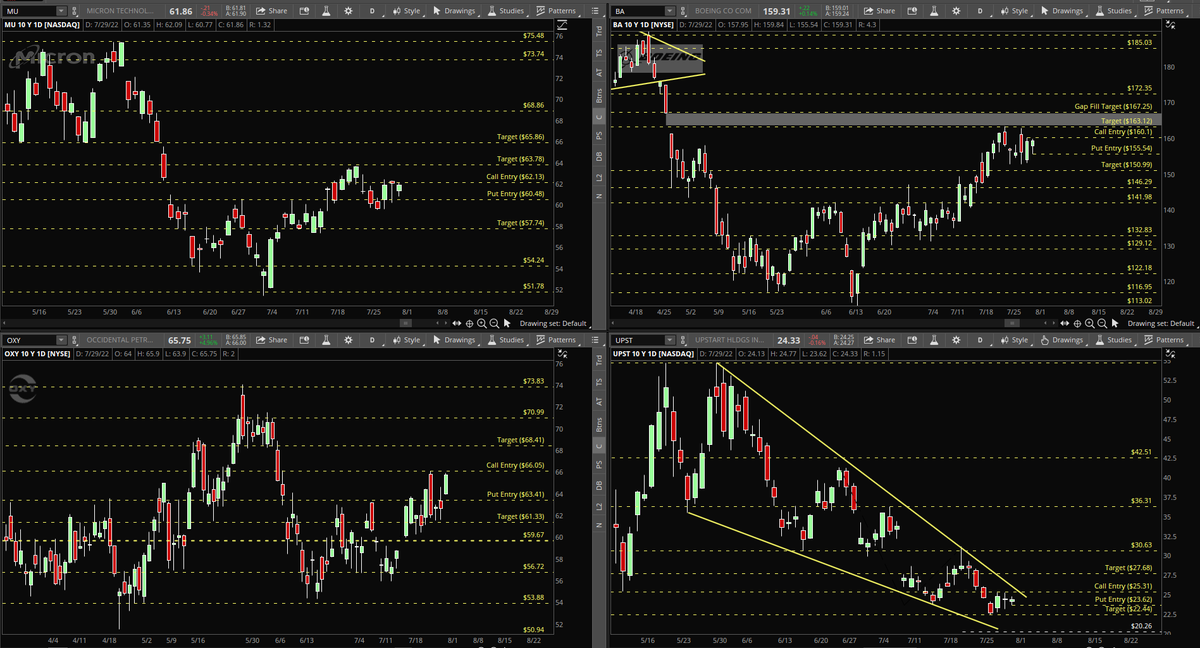The height and width of the screenshot is (648, 1200).
Task: Open the MU chart settings gear
Action: click(x=348, y=10)
